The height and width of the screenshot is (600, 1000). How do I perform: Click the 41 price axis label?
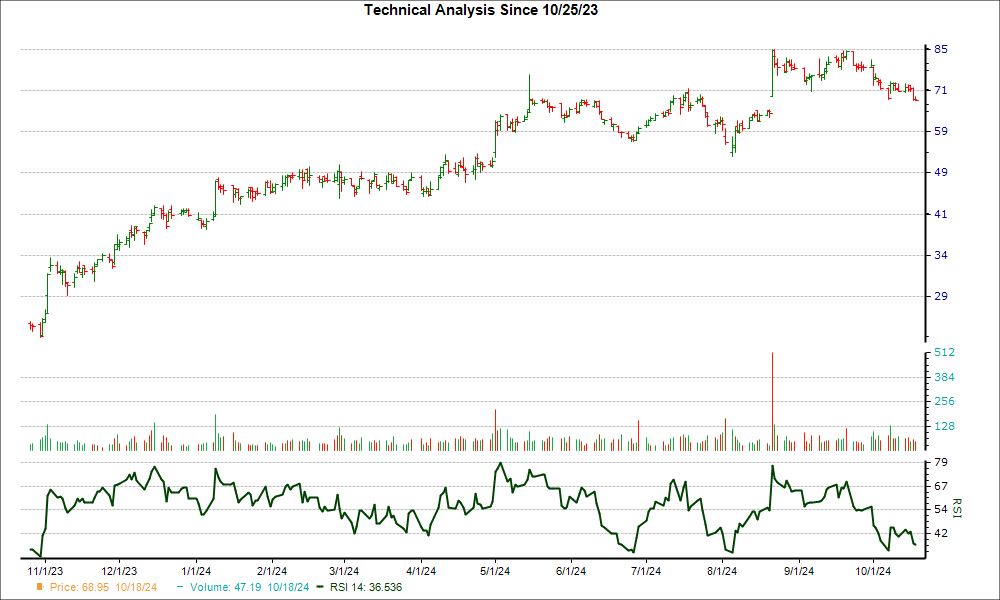pyautogui.click(x=941, y=214)
